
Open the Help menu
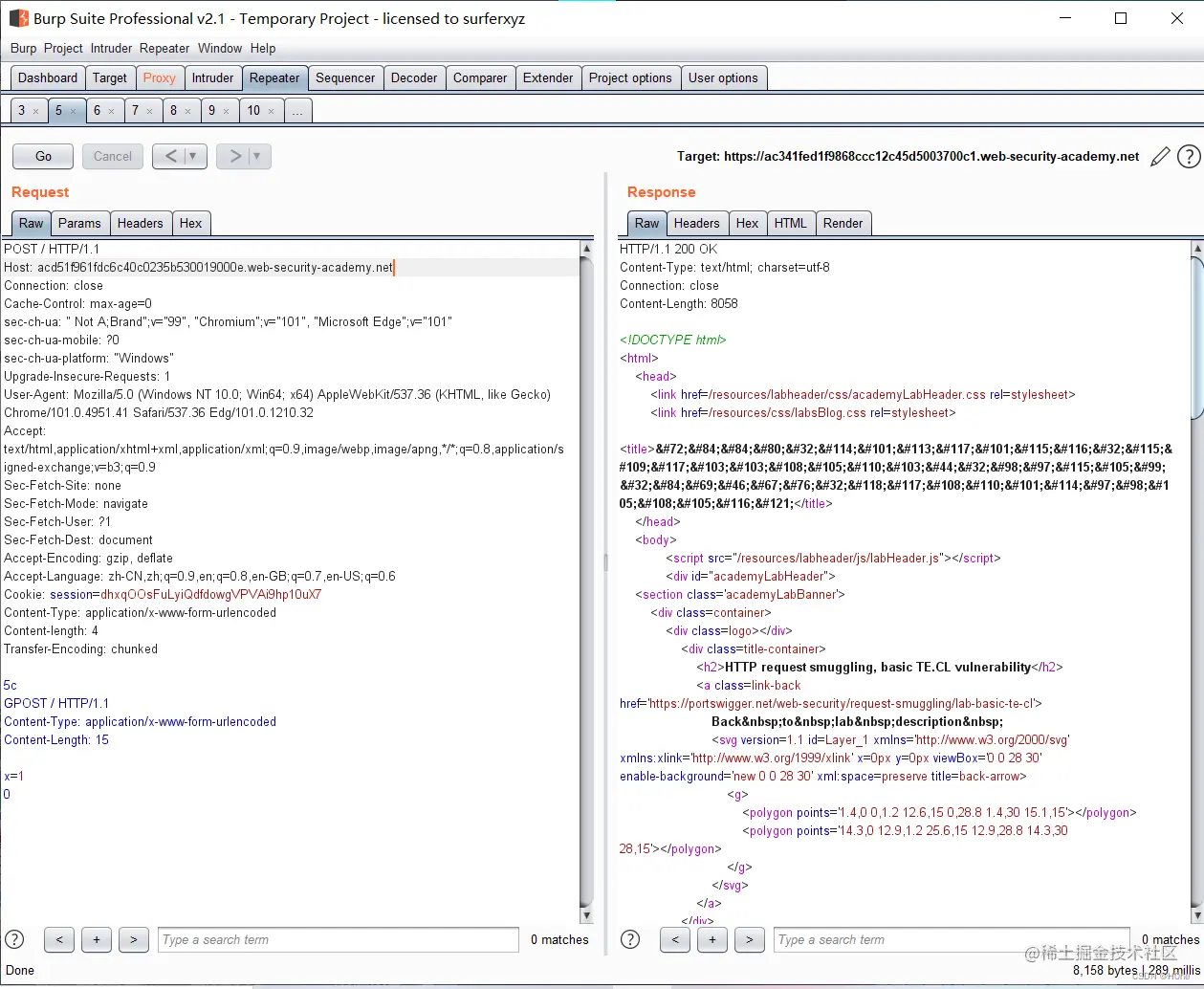pyautogui.click(x=263, y=48)
